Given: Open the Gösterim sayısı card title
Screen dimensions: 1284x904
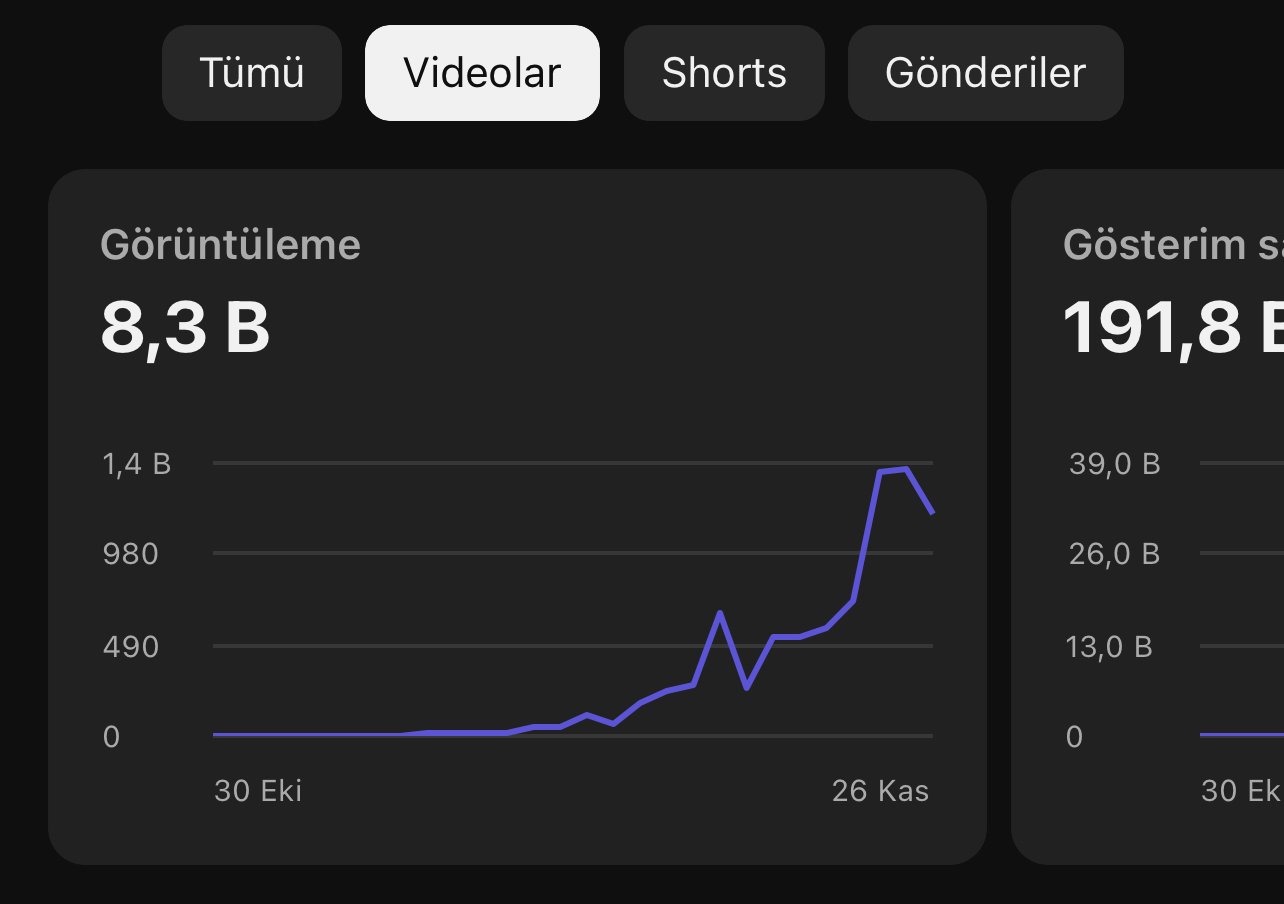Looking at the screenshot, I should coord(1173,245).
